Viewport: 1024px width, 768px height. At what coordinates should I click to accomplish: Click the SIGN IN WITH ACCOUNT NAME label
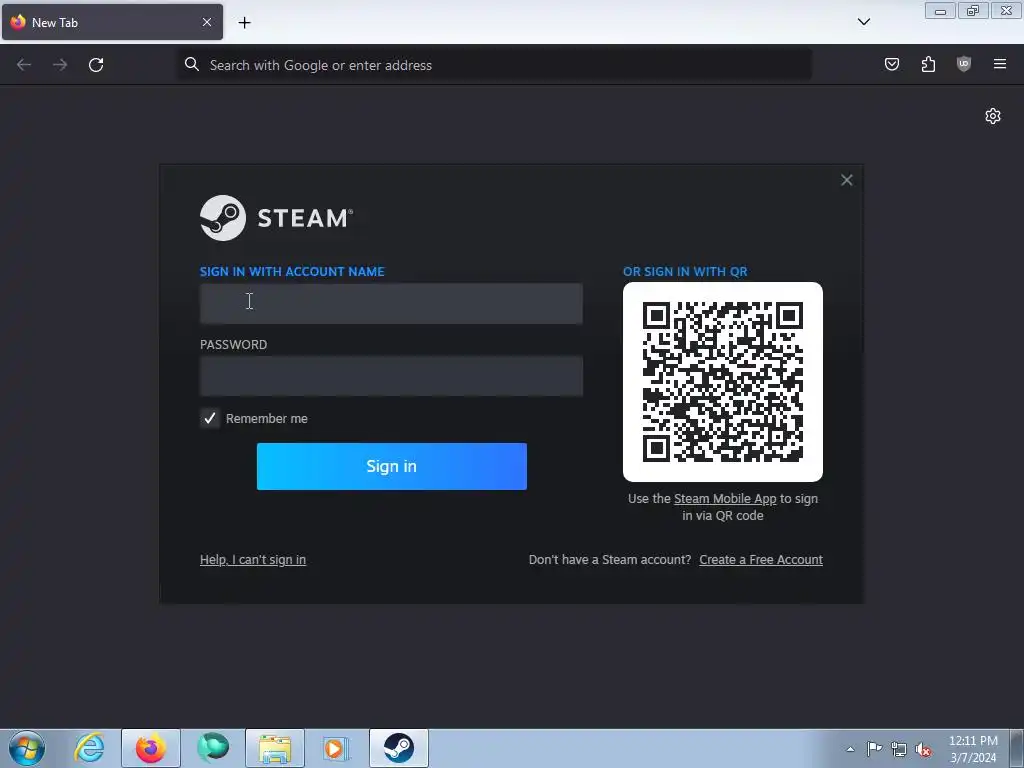[x=292, y=272]
